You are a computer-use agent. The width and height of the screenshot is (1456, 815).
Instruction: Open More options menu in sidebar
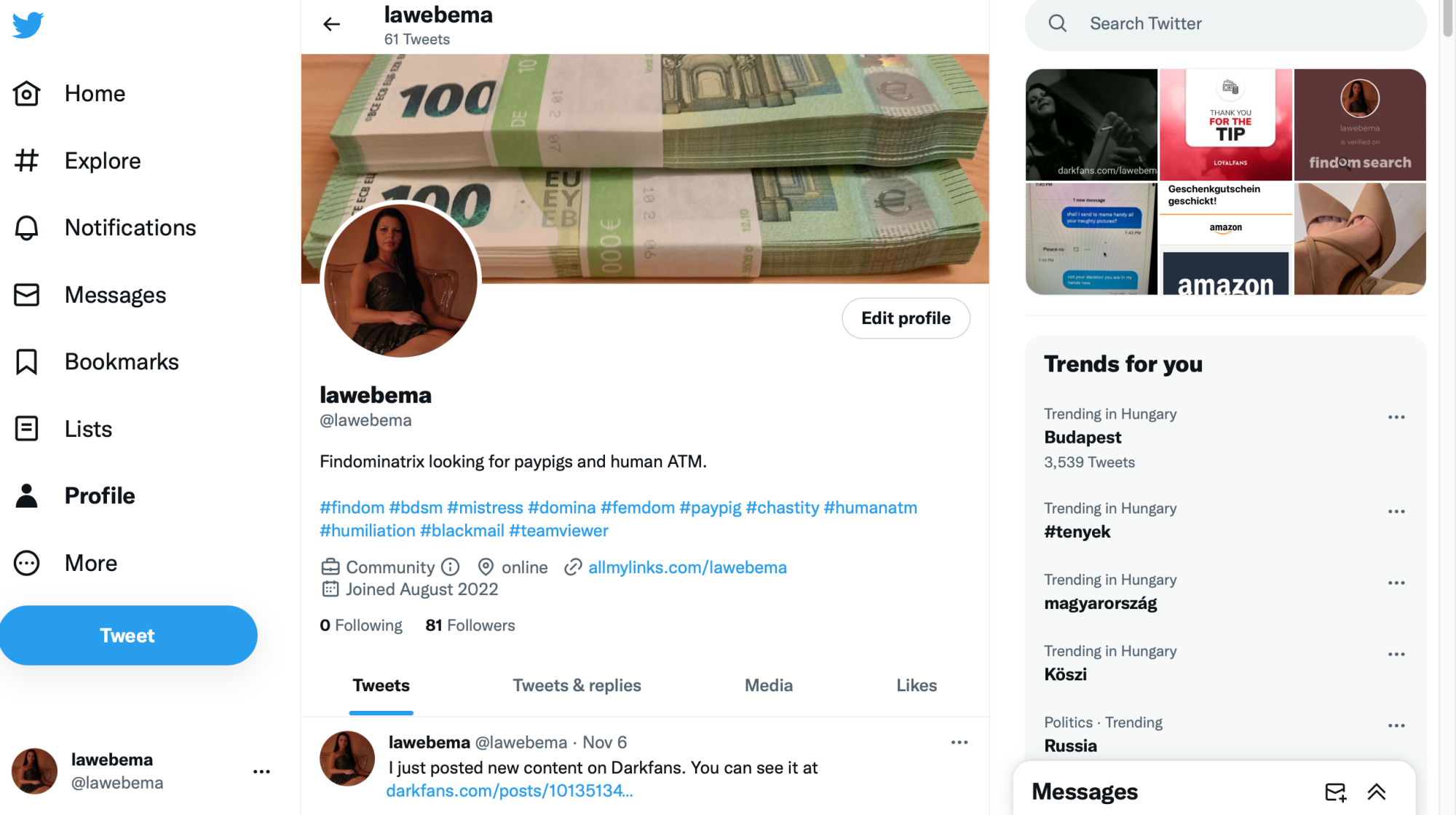pyautogui.click(x=27, y=563)
